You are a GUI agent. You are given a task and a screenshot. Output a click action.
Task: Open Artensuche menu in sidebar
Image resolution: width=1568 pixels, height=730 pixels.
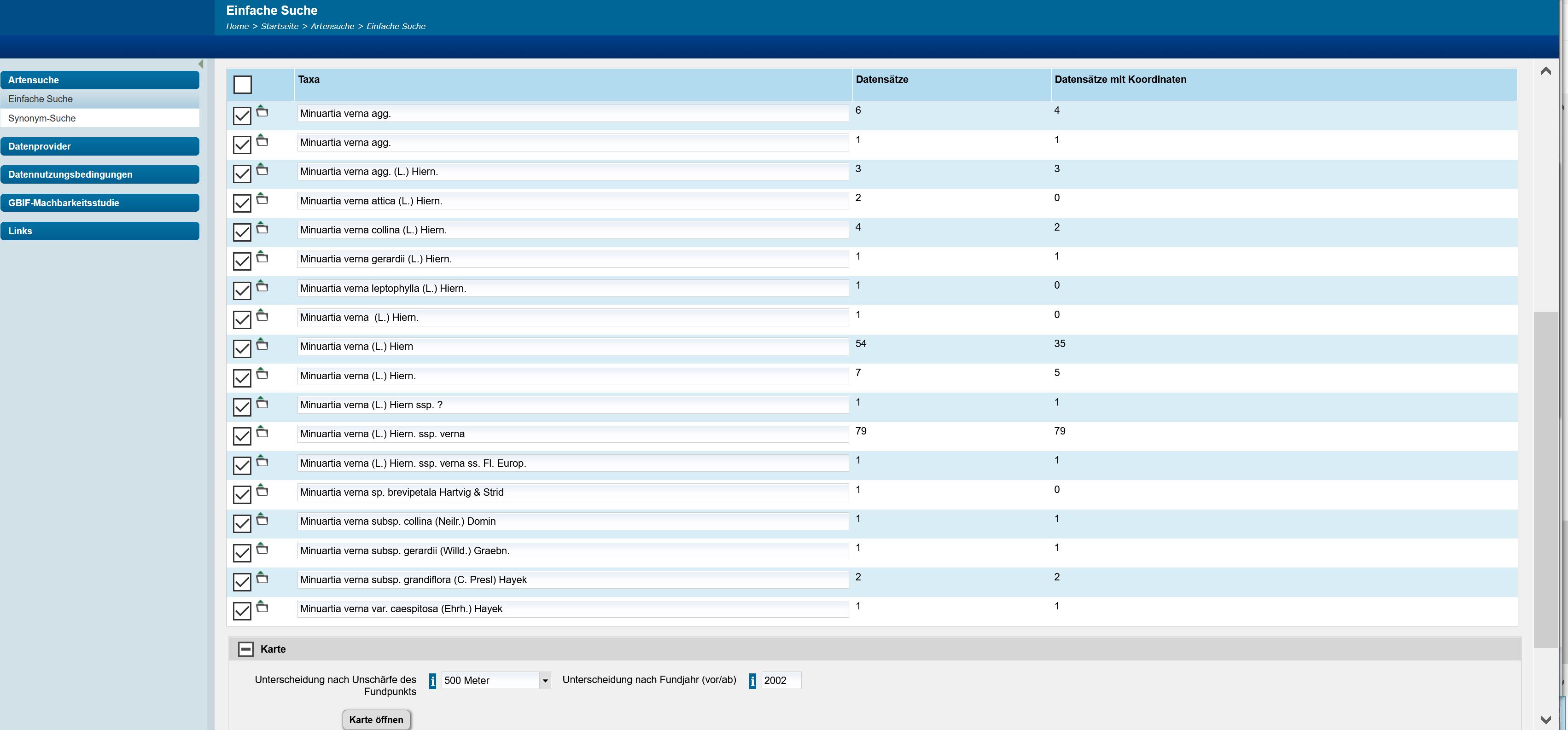point(100,80)
